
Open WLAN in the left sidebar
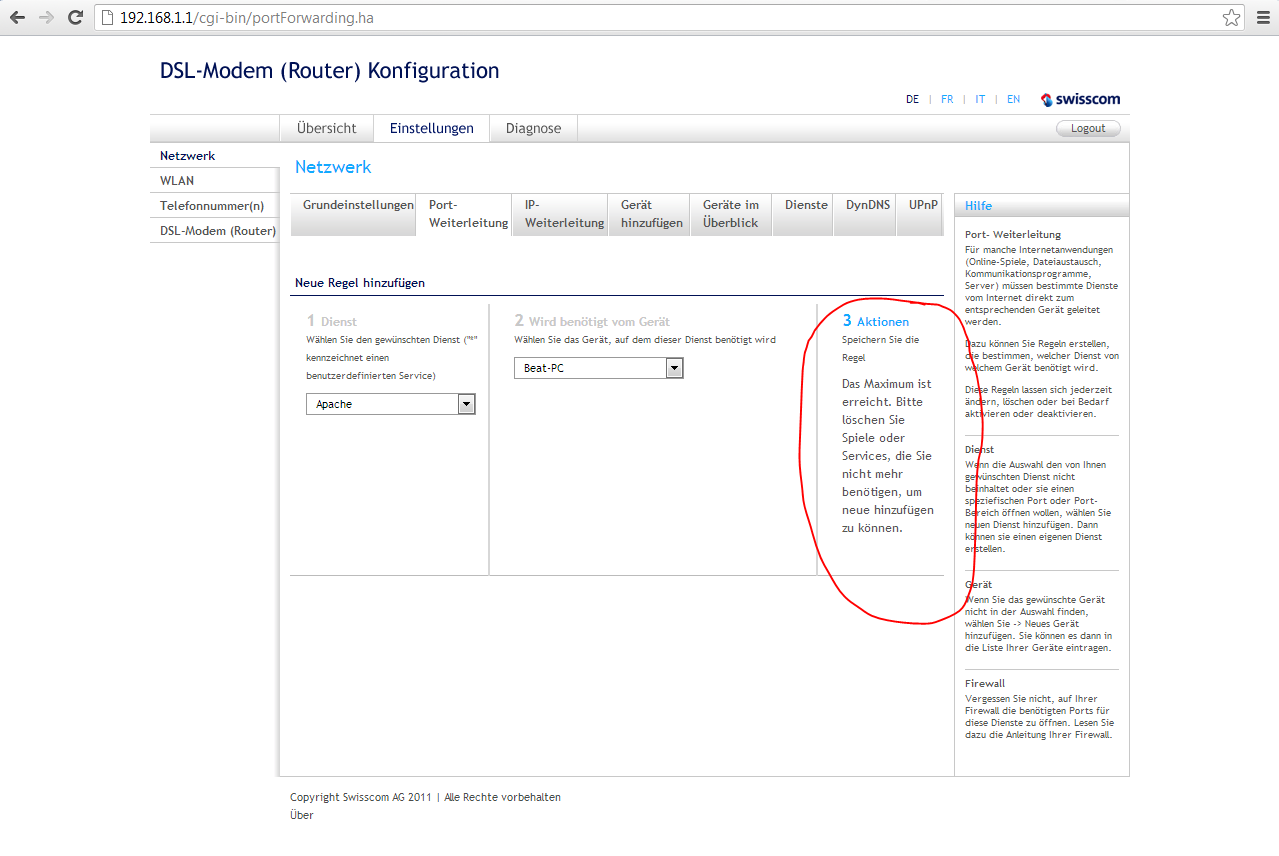coord(177,181)
